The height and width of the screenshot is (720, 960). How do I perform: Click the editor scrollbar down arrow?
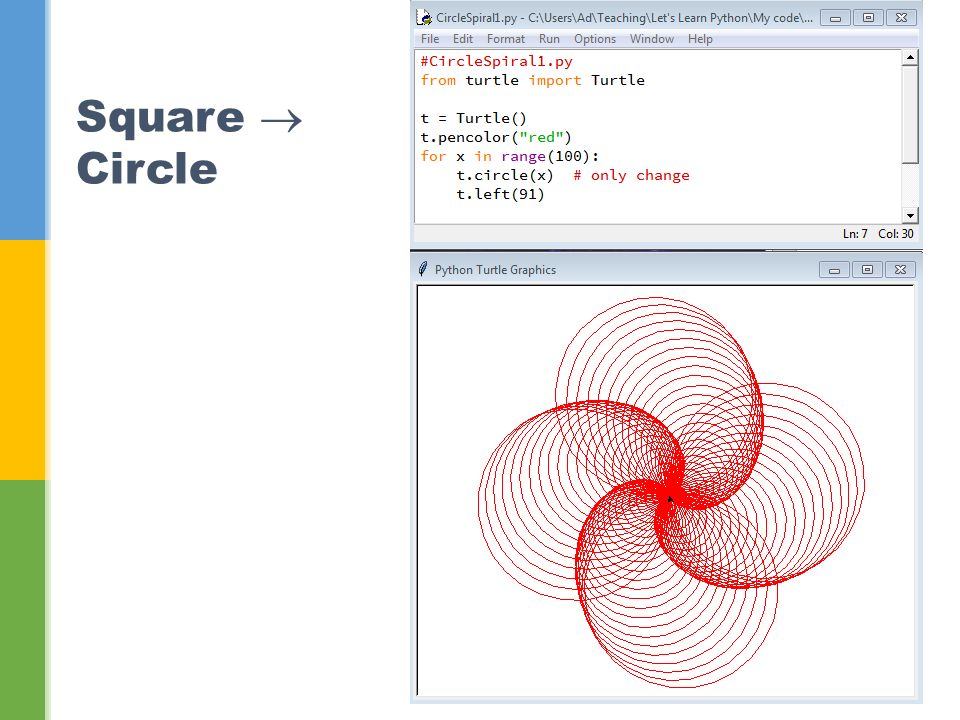click(x=910, y=216)
